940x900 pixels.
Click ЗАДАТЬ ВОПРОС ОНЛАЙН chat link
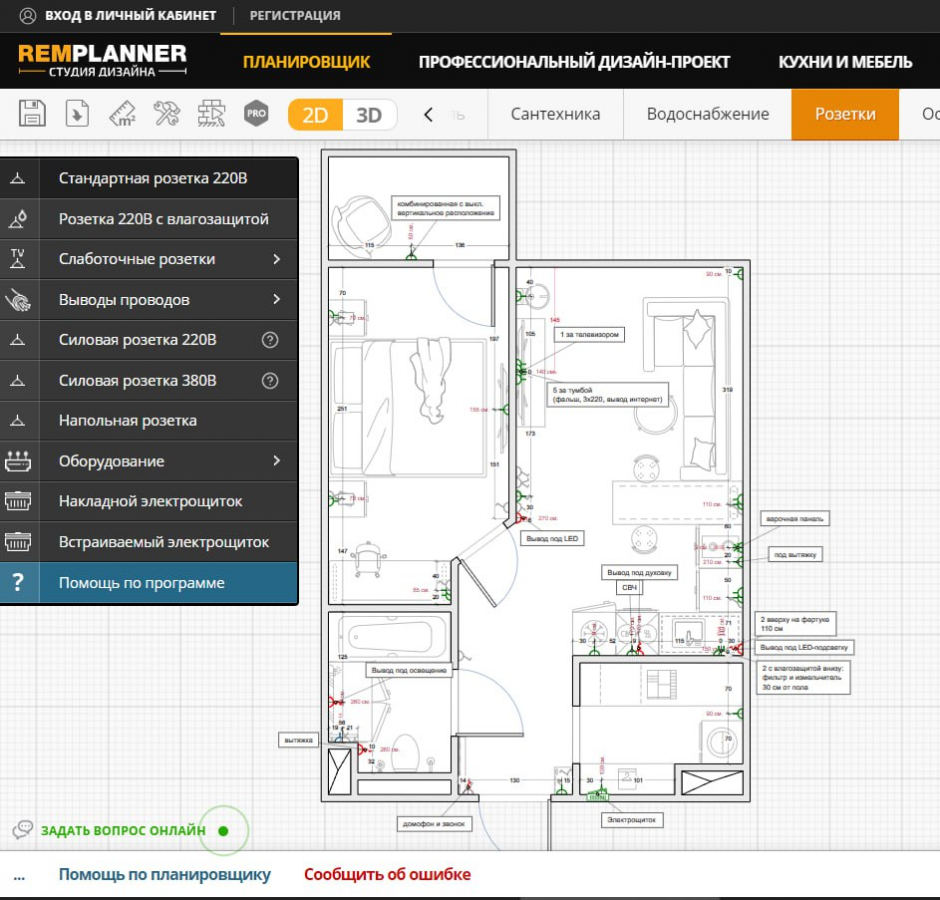123,830
